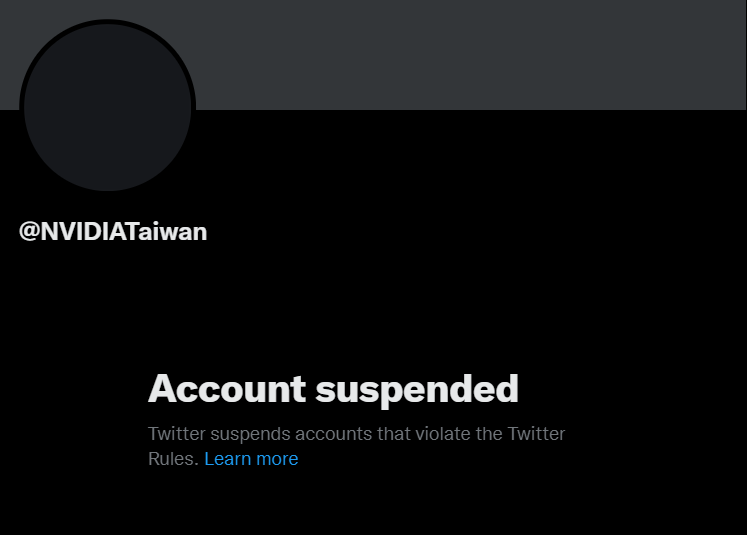Click the word suspends in description
The image size is (747, 535).
coord(250,435)
